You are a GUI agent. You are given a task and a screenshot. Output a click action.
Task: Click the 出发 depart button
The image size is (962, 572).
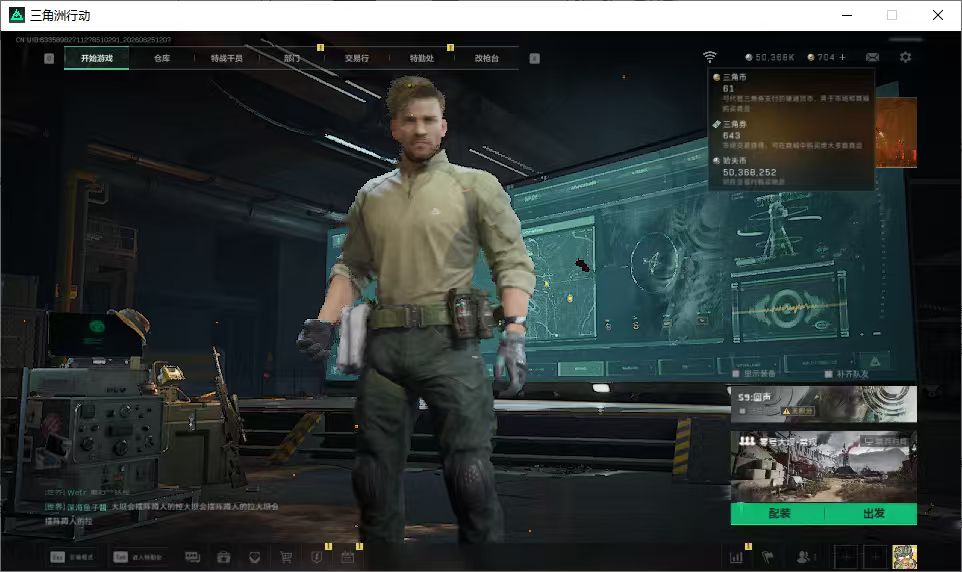click(872, 513)
